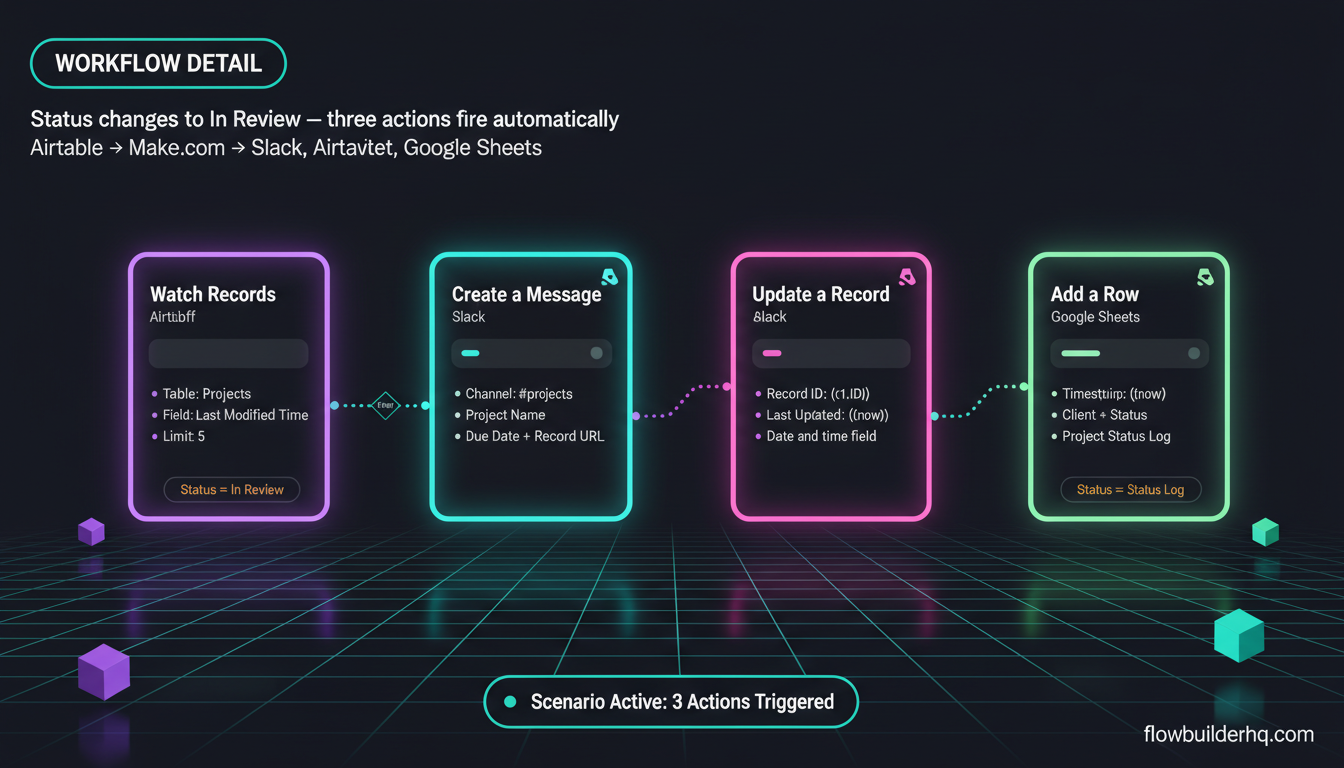The width and height of the screenshot is (1344, 768).
Task: Click the Google Sheets subtitle under Add a Row
Action: [1095, 317]
